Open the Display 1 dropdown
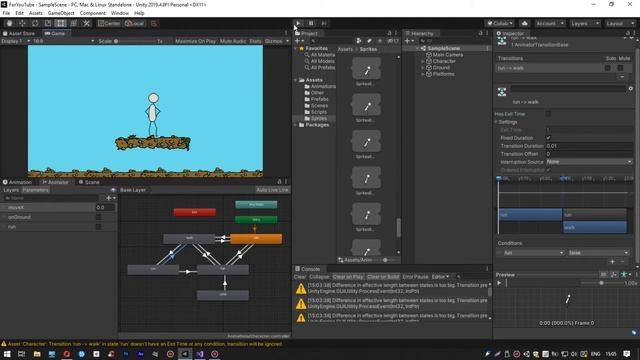This screenshot has width=640, height=360. [x=16, y=41]
